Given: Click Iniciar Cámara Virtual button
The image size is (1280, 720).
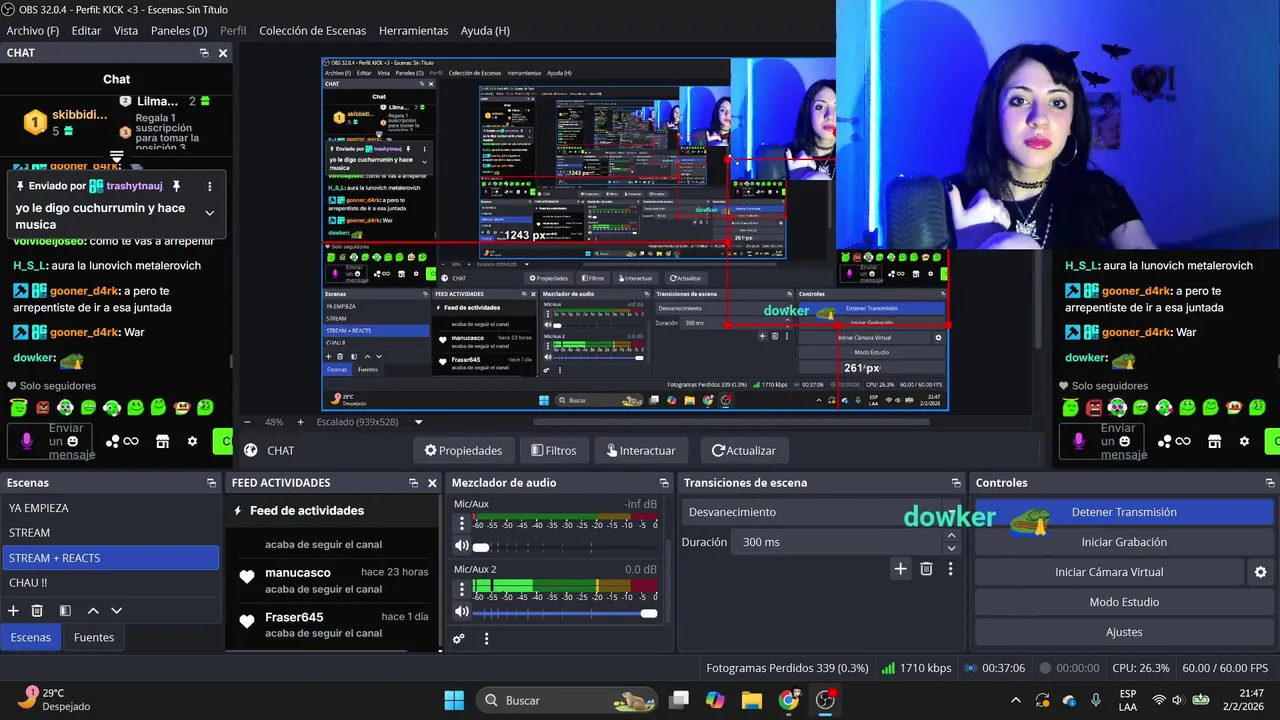Looking at the screenshot, I should (1109, 572).
